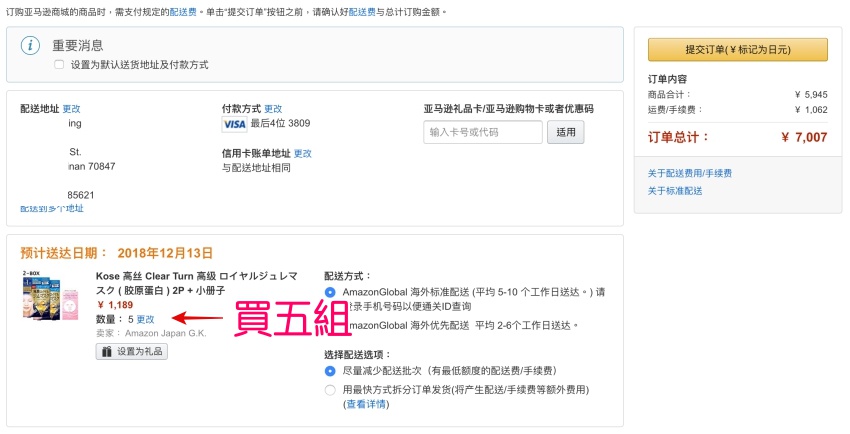Screen dimensions: 850x434
Task: Check 设置为默认送货地址及付款方式 box
Action: (59, 64)
